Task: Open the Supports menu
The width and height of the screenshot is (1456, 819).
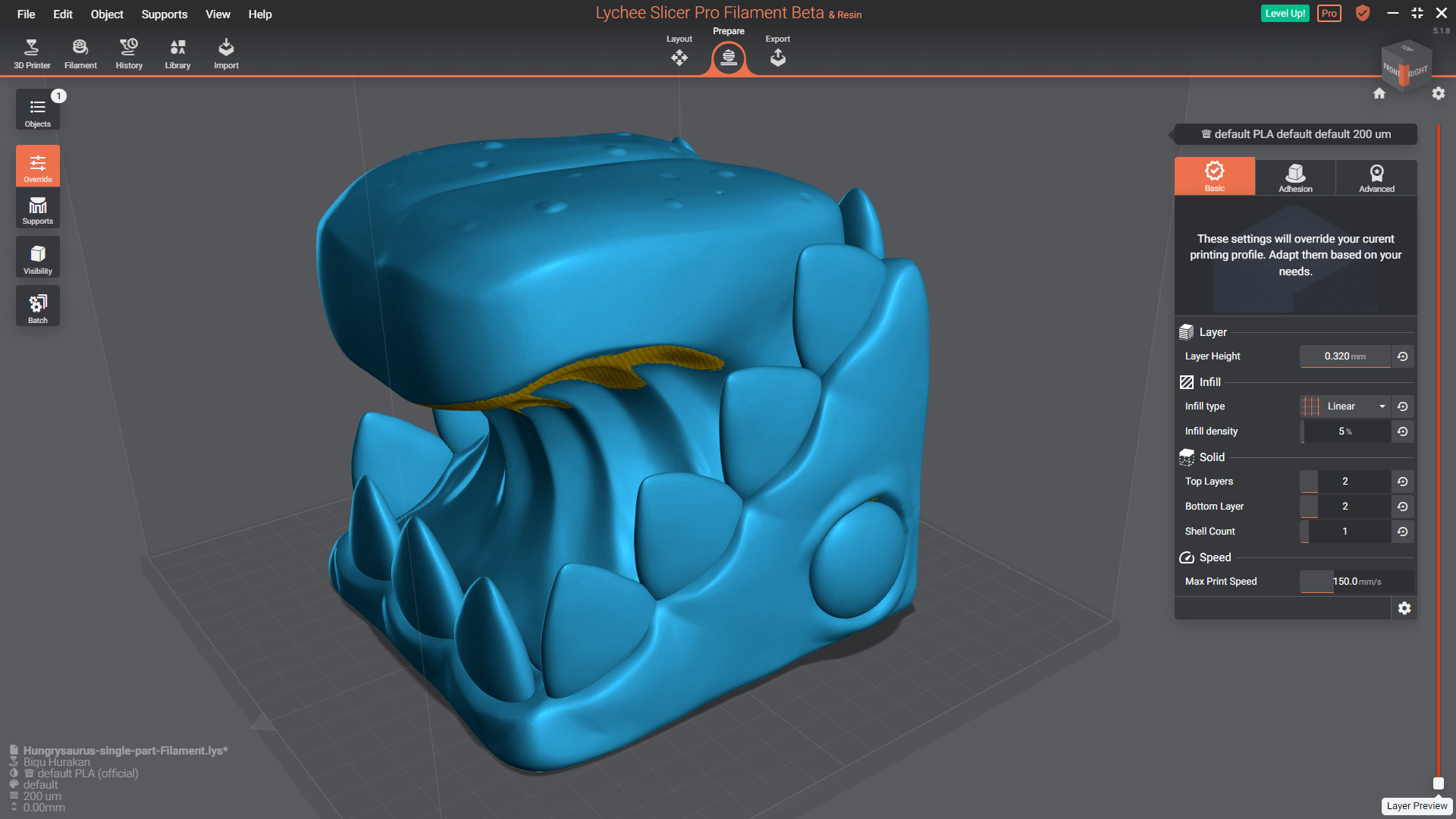Action: [164, 14]
